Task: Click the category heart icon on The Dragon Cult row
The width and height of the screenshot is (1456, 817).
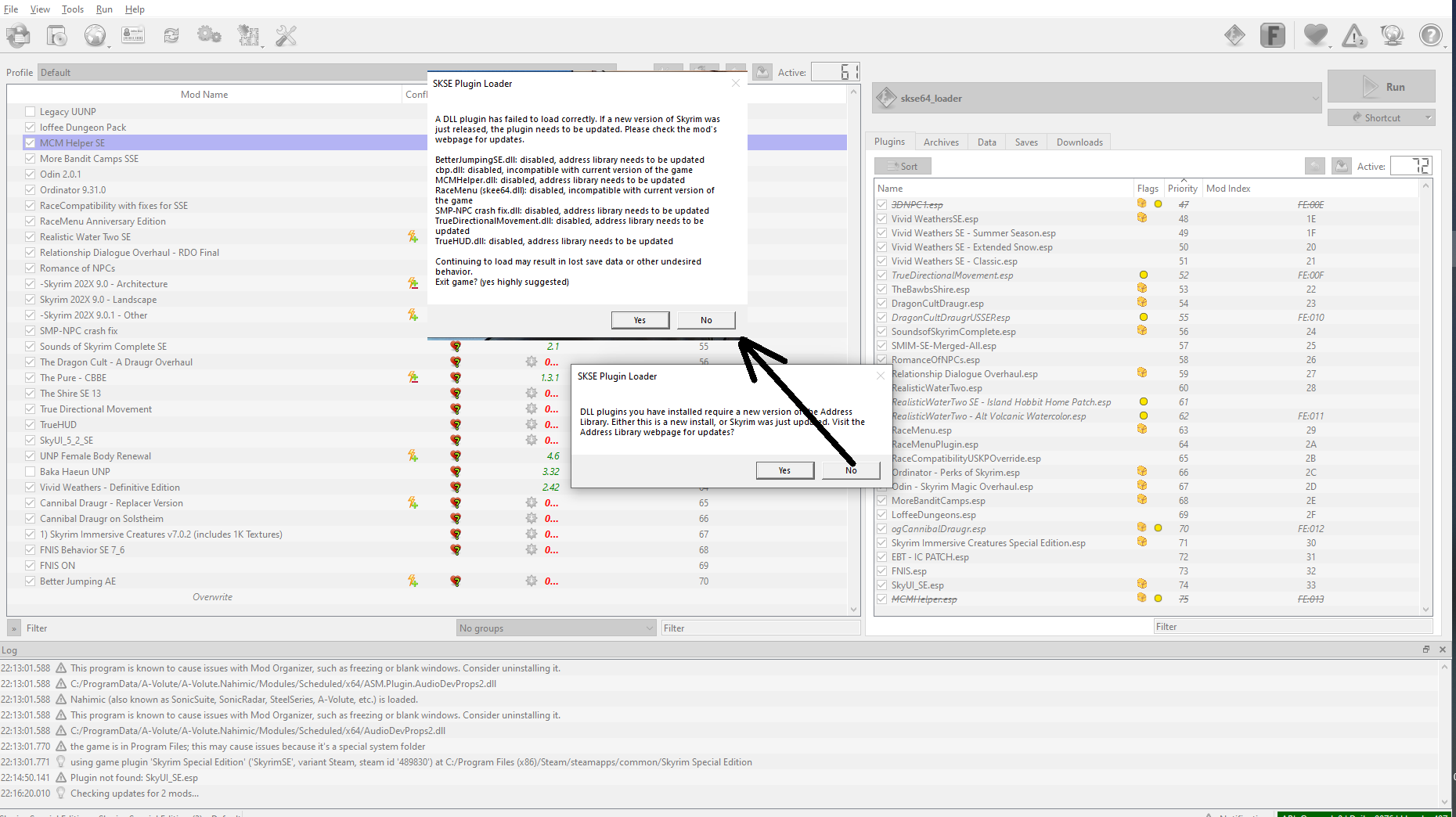Action: (456, 362)
